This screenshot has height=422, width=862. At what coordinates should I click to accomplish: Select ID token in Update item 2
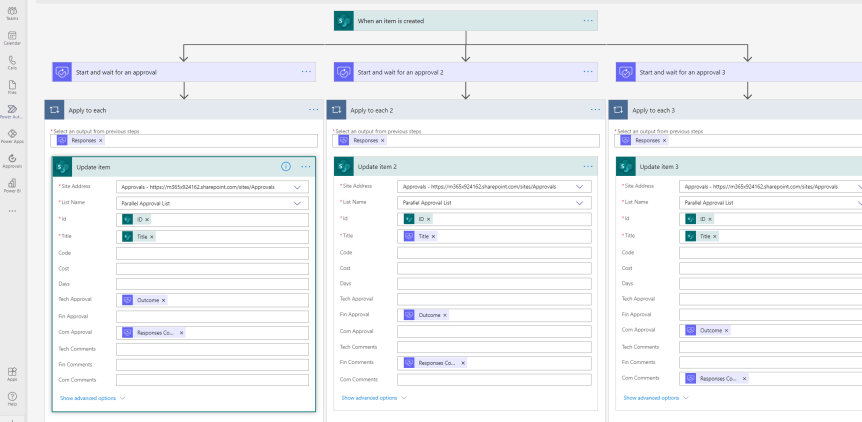tap(417, 219)
